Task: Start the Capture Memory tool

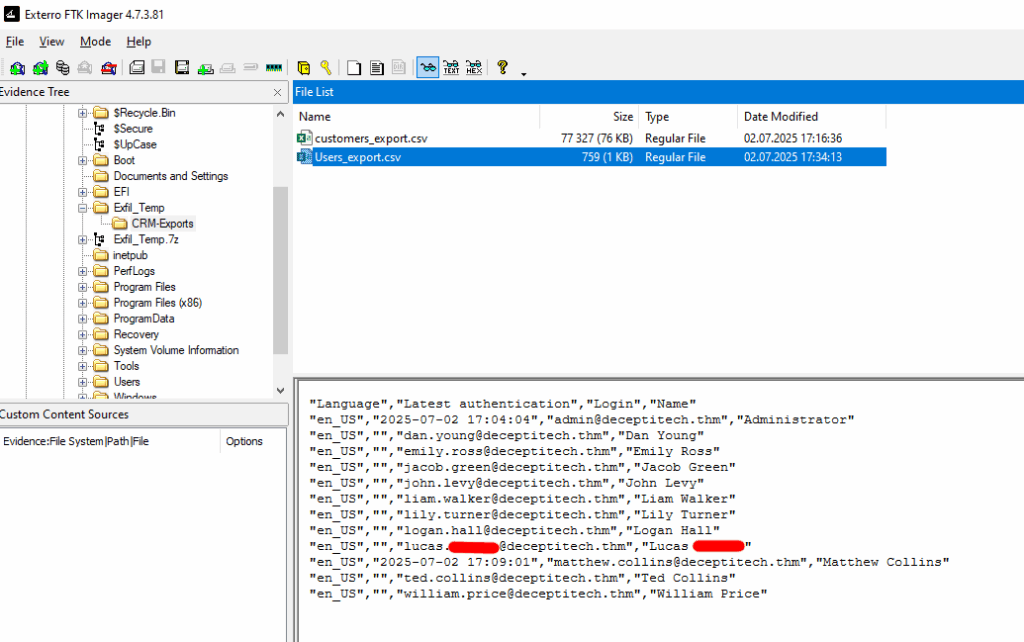Action: pos(274,67)
